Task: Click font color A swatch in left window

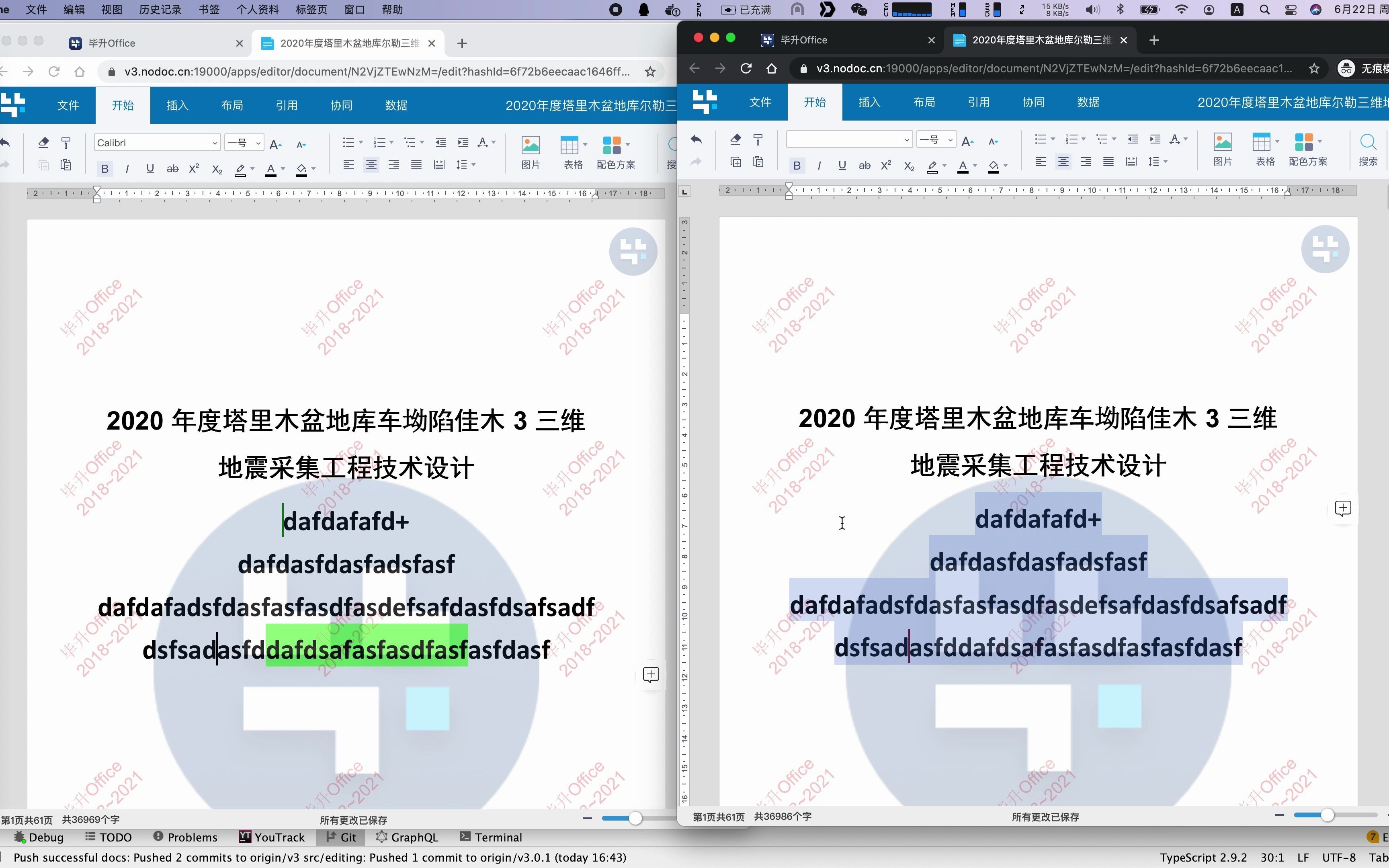Action: 271,169
